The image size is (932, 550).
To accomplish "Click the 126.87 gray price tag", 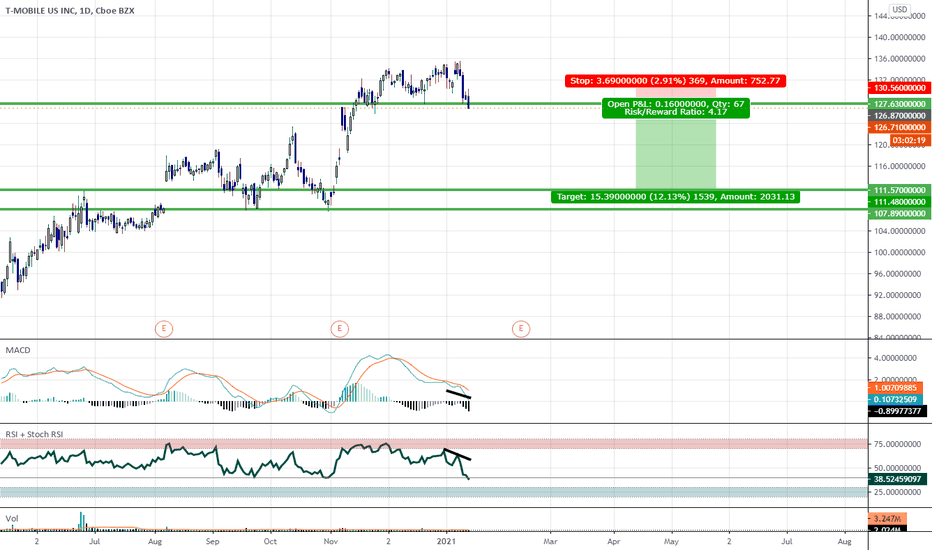I will [899, 116].
